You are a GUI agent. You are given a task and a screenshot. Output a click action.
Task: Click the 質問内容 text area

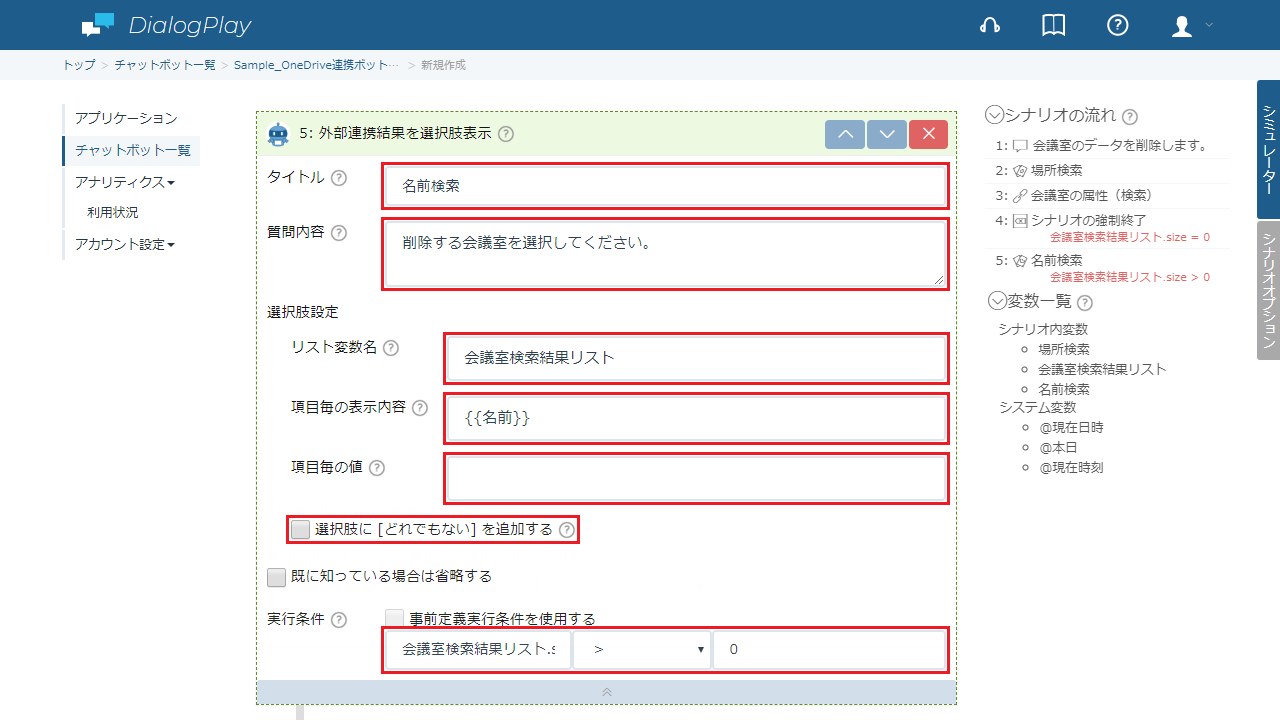tap(665, 254)
